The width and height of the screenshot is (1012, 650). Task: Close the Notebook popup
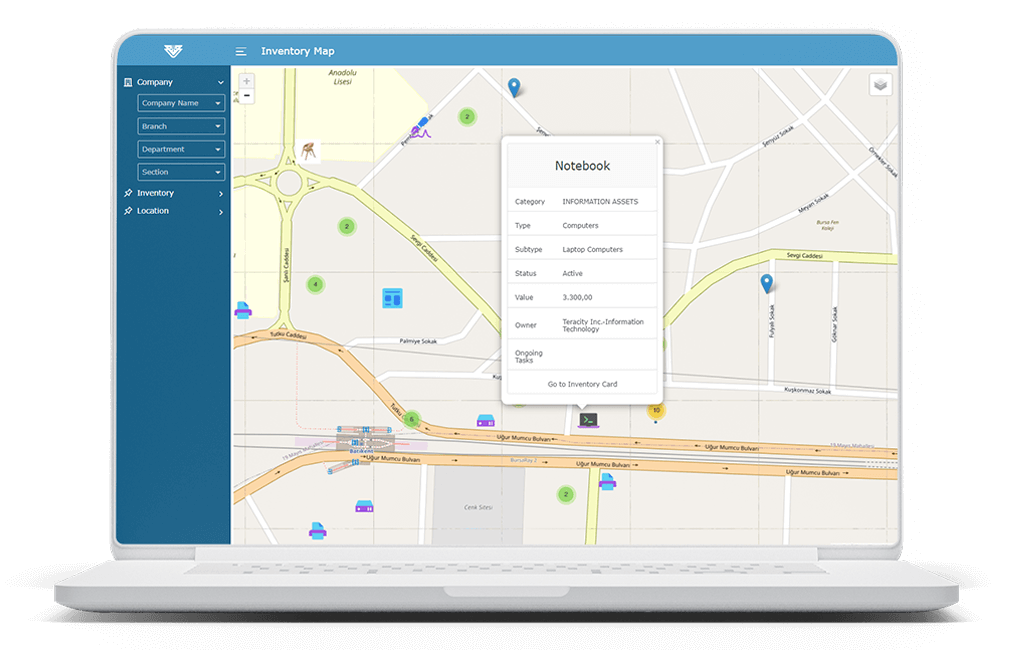(657, 142)
